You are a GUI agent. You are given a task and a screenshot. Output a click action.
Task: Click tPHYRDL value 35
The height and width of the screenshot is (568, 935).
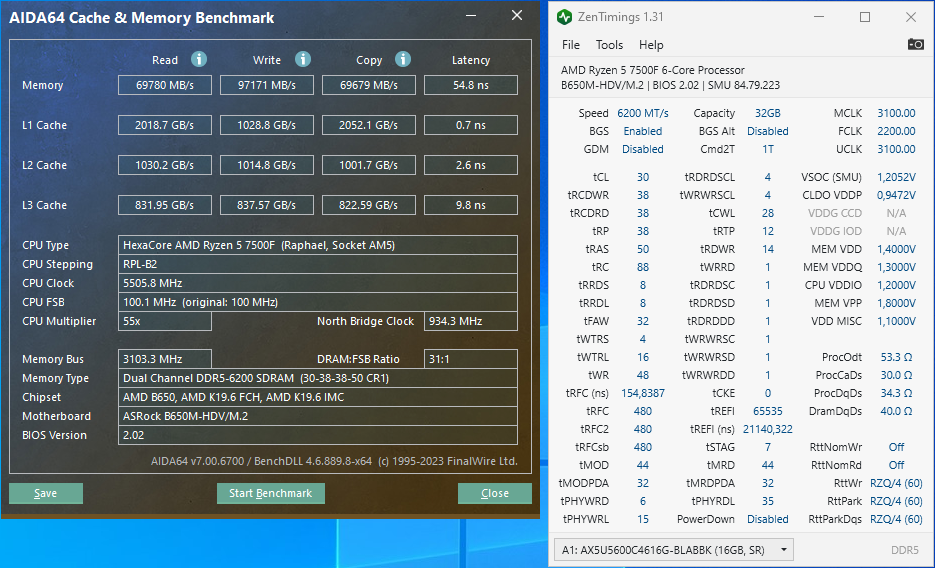(x=768, y=501)
